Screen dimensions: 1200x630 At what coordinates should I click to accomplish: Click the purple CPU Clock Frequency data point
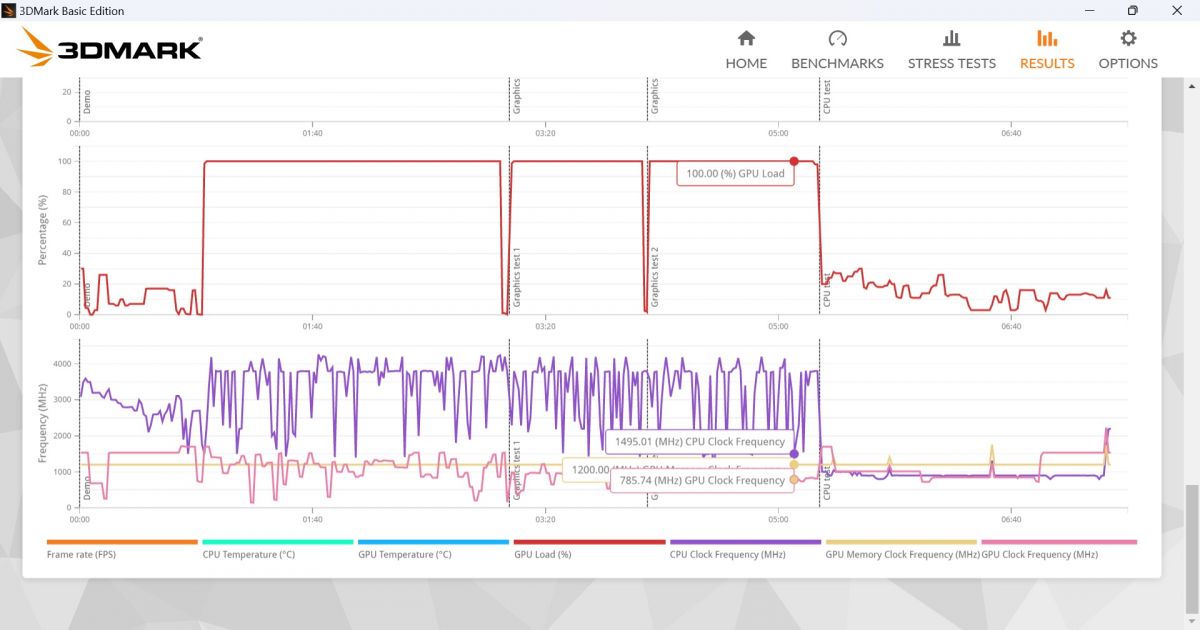pos(794,454)
